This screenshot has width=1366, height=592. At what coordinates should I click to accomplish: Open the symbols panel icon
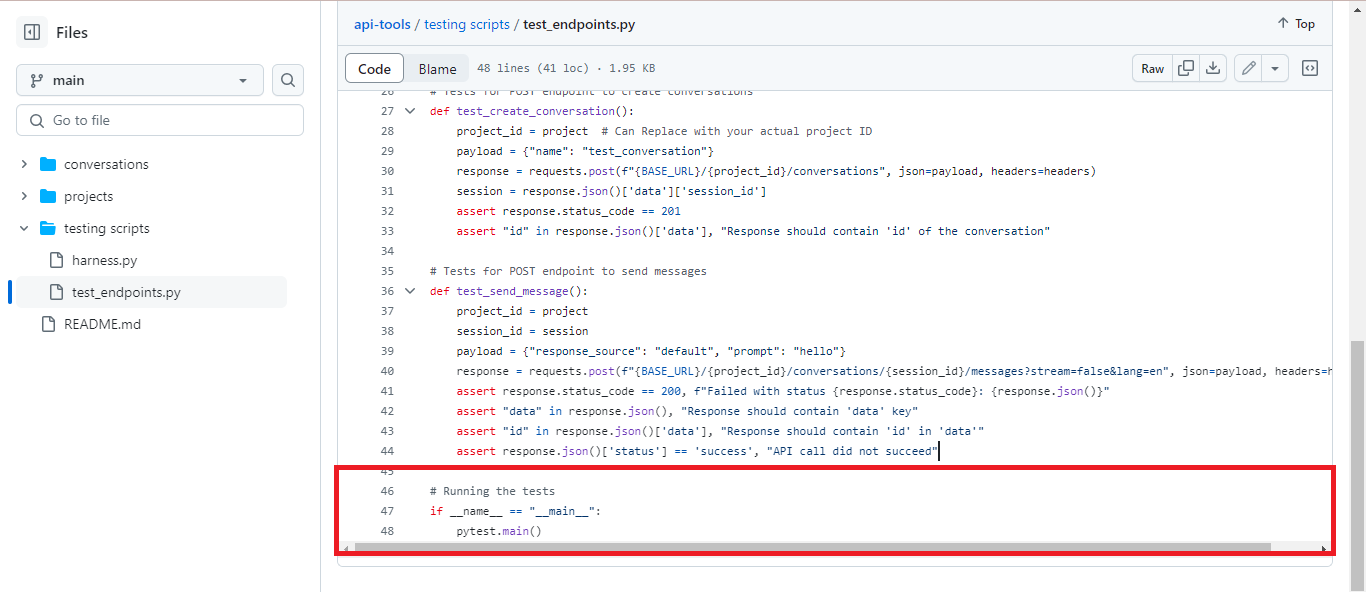coord(1310,68)
